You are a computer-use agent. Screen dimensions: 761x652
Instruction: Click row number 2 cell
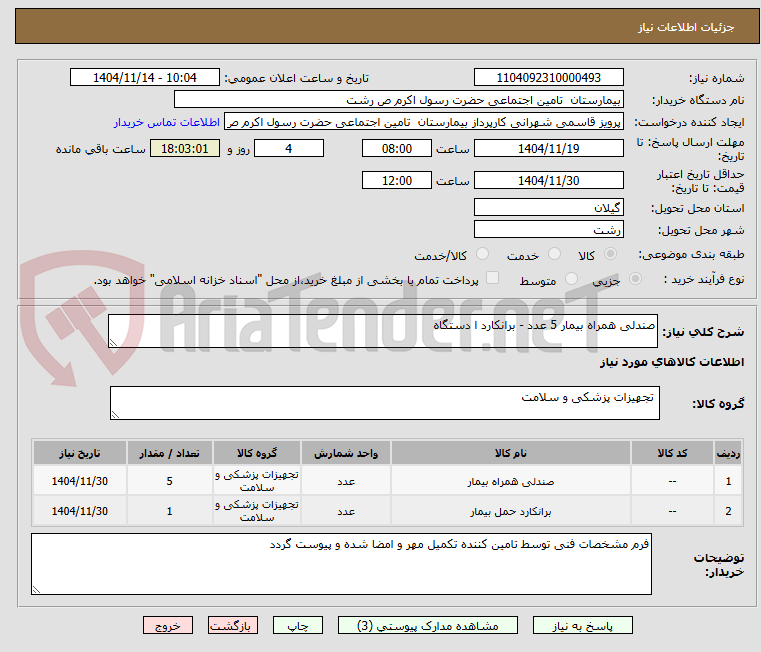tap(728, 511)
